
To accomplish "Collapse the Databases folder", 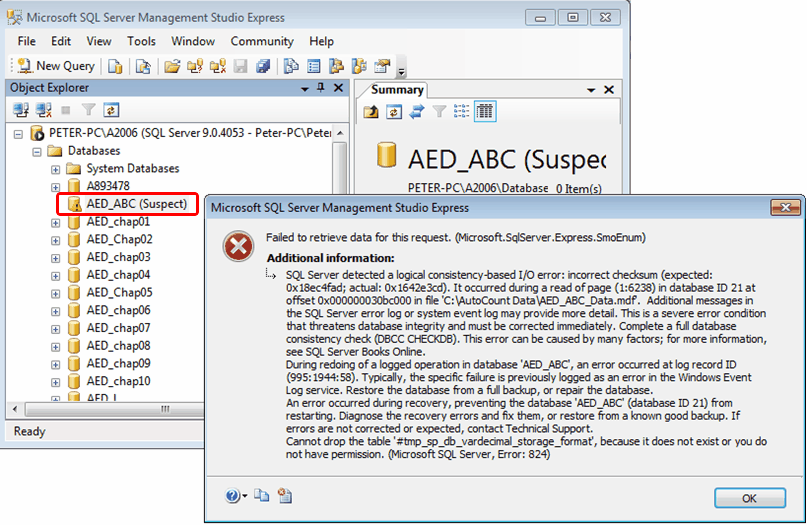I will (x=37, y=152).
